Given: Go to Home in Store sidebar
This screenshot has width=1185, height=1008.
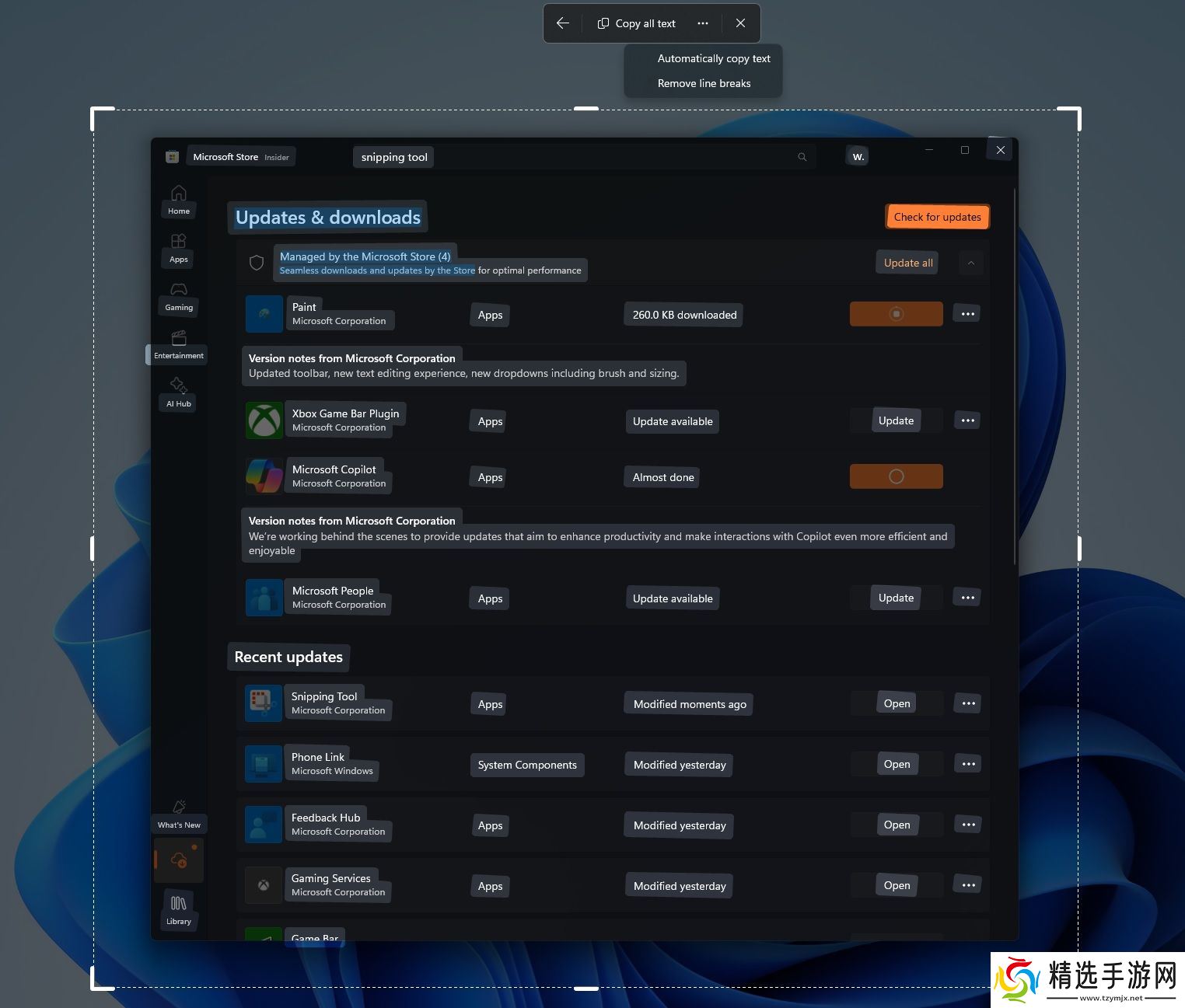Looking at the screenshot, I should tap(179, 200).
